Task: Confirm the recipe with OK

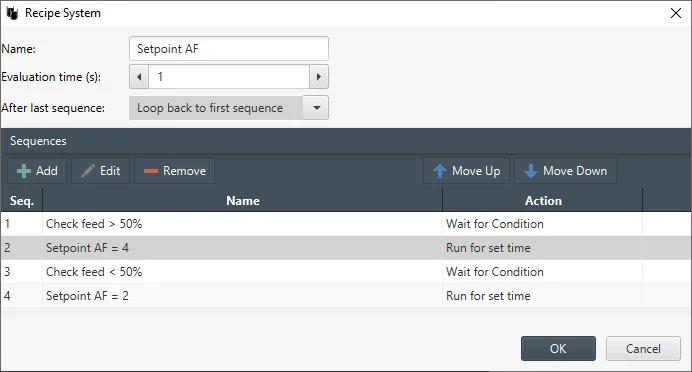Action: [x=558, y=349]
